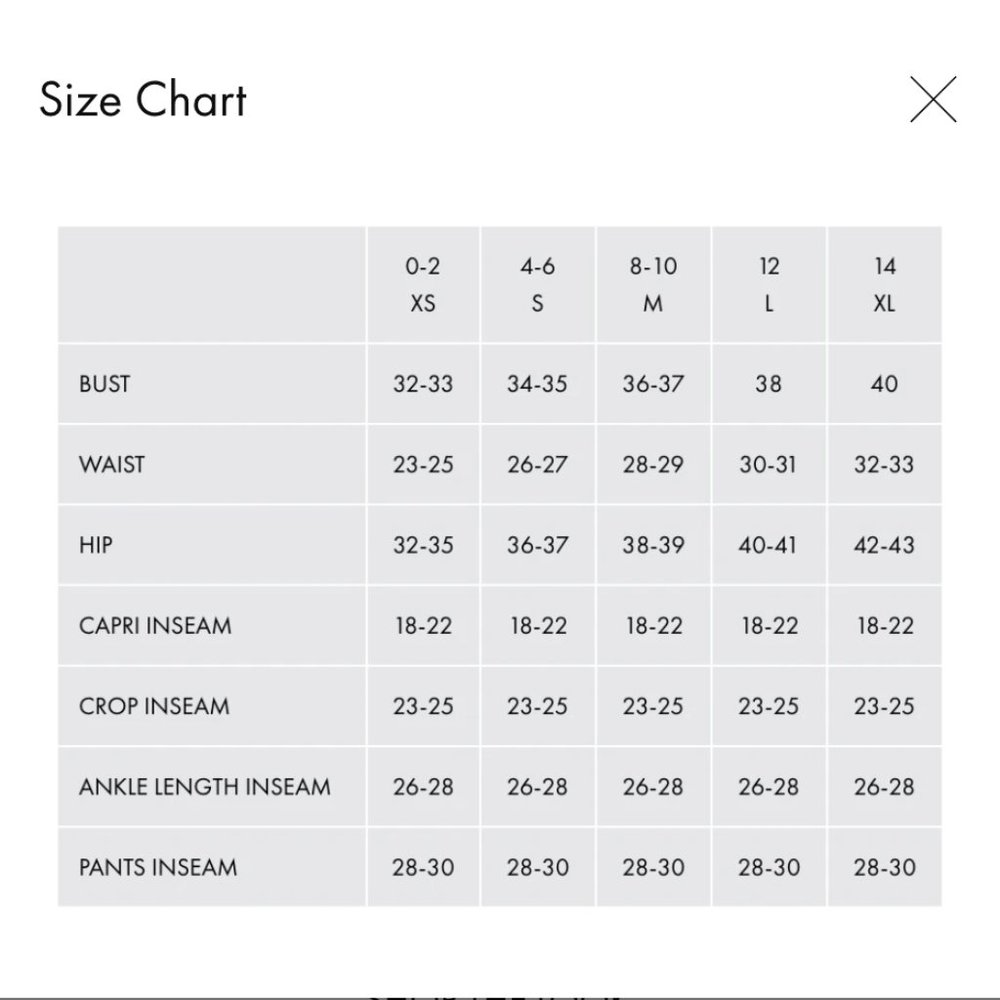This screenshot has height=1000, width=1000.
Task: Click the XL 14 size column header
Action: tap(885, 284)
